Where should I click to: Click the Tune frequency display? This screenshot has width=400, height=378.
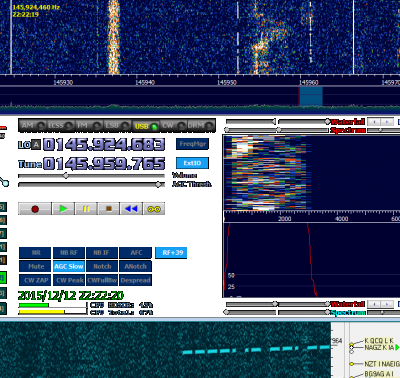click(104, 164)
